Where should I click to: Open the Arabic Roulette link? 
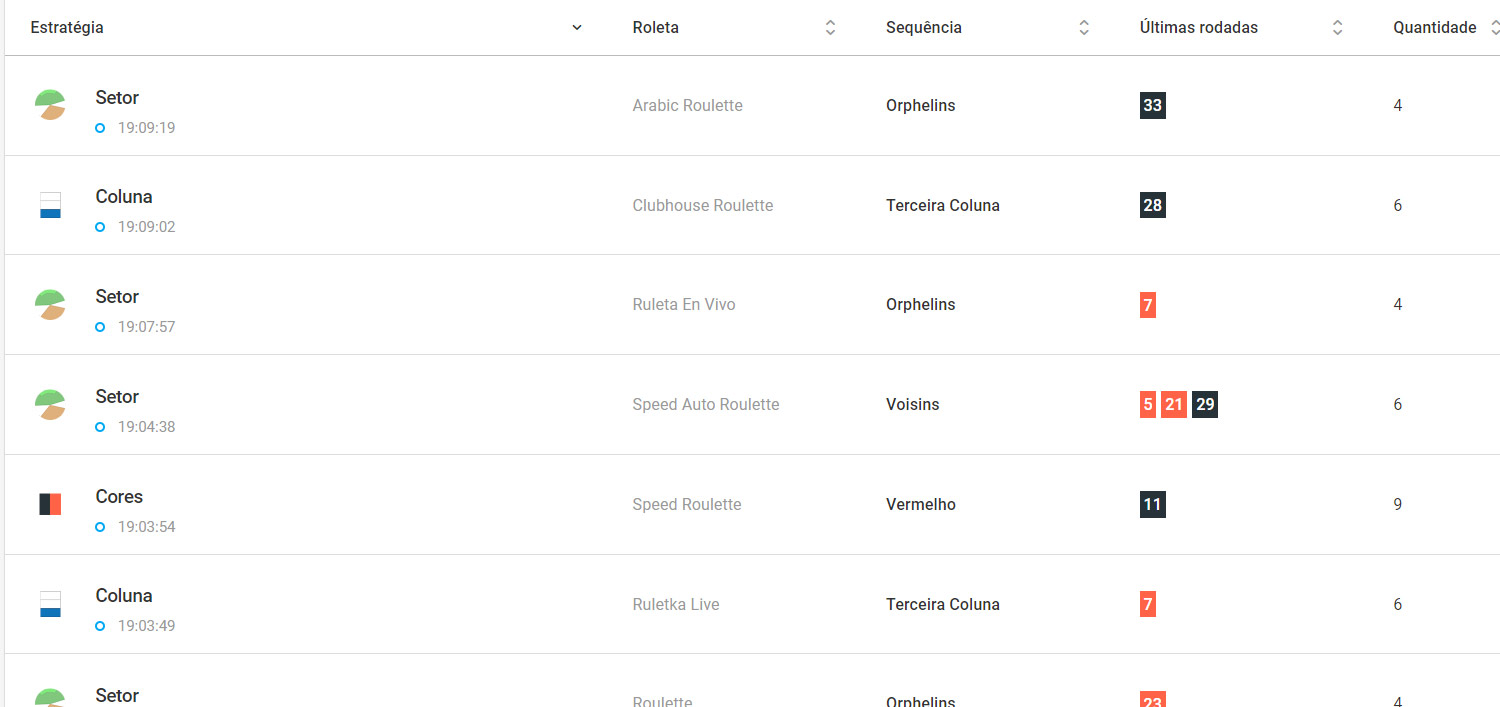[x=687, y=105]
